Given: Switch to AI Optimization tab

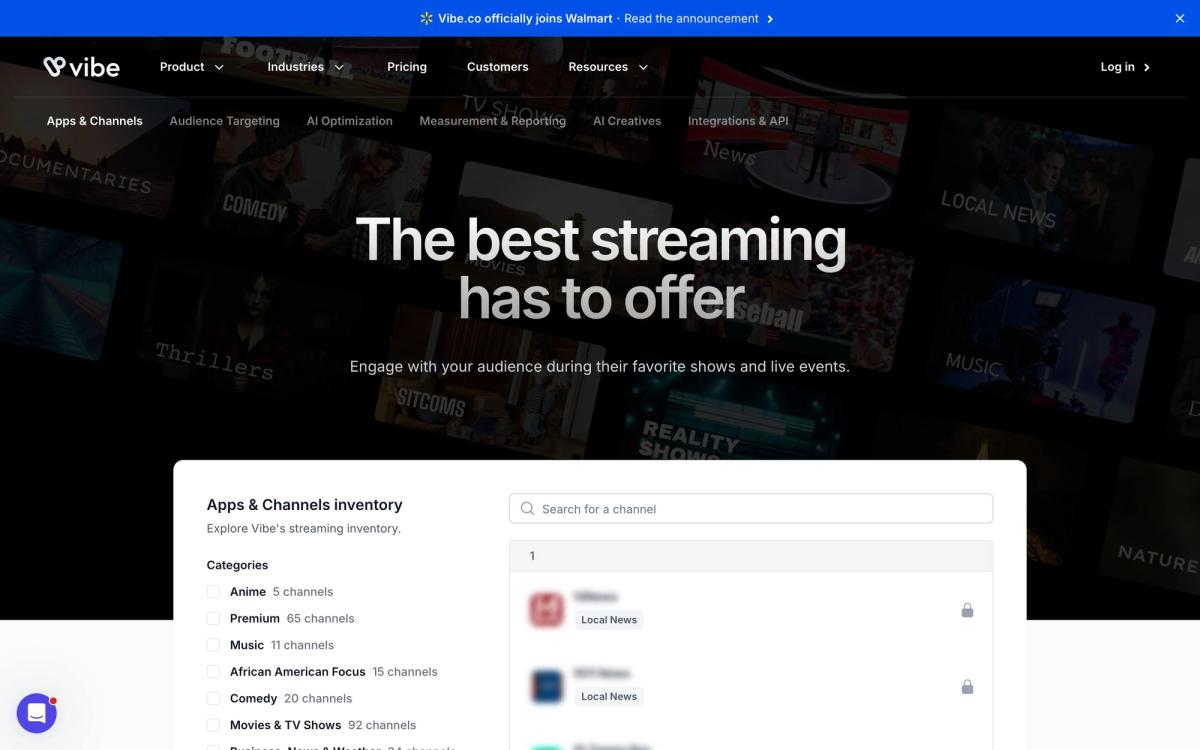Looking at the screenshot, I should click(x=350, y=121).
